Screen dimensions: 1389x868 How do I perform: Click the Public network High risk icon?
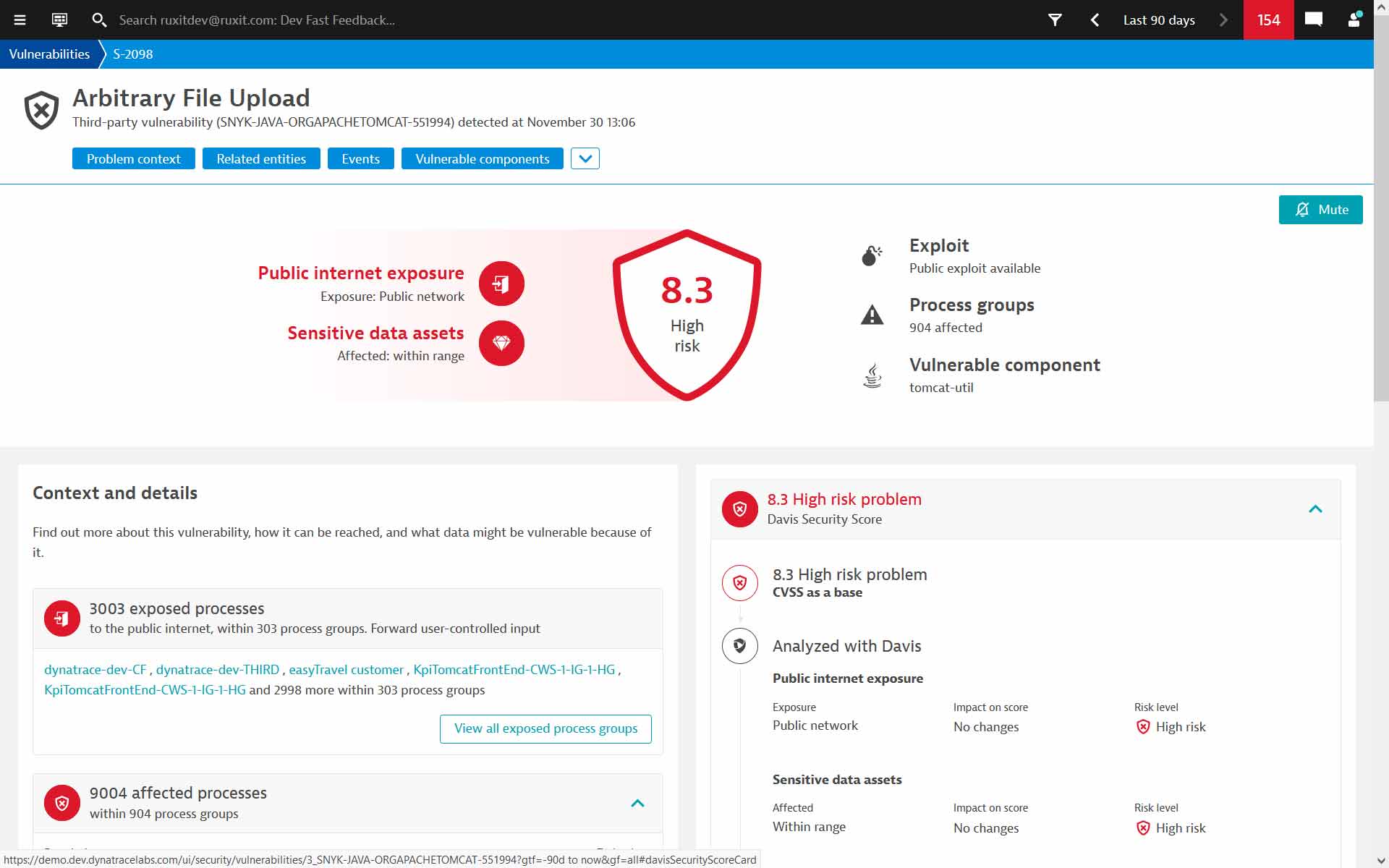1143,727
